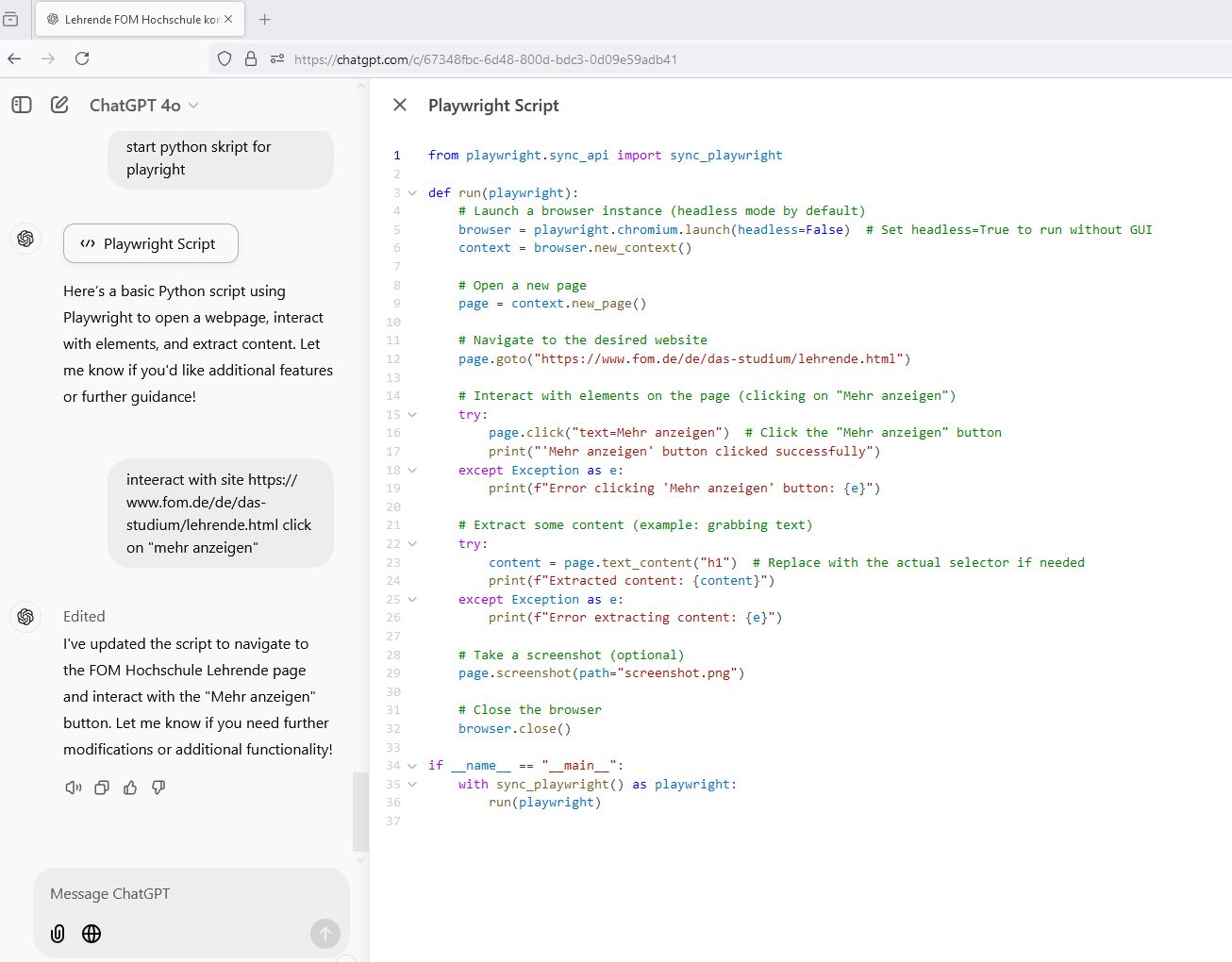Image resolution: width=1232 pixels, height=962 pixels.
Task: Click the chat panel vertical scrollbar
Action: 360,811
